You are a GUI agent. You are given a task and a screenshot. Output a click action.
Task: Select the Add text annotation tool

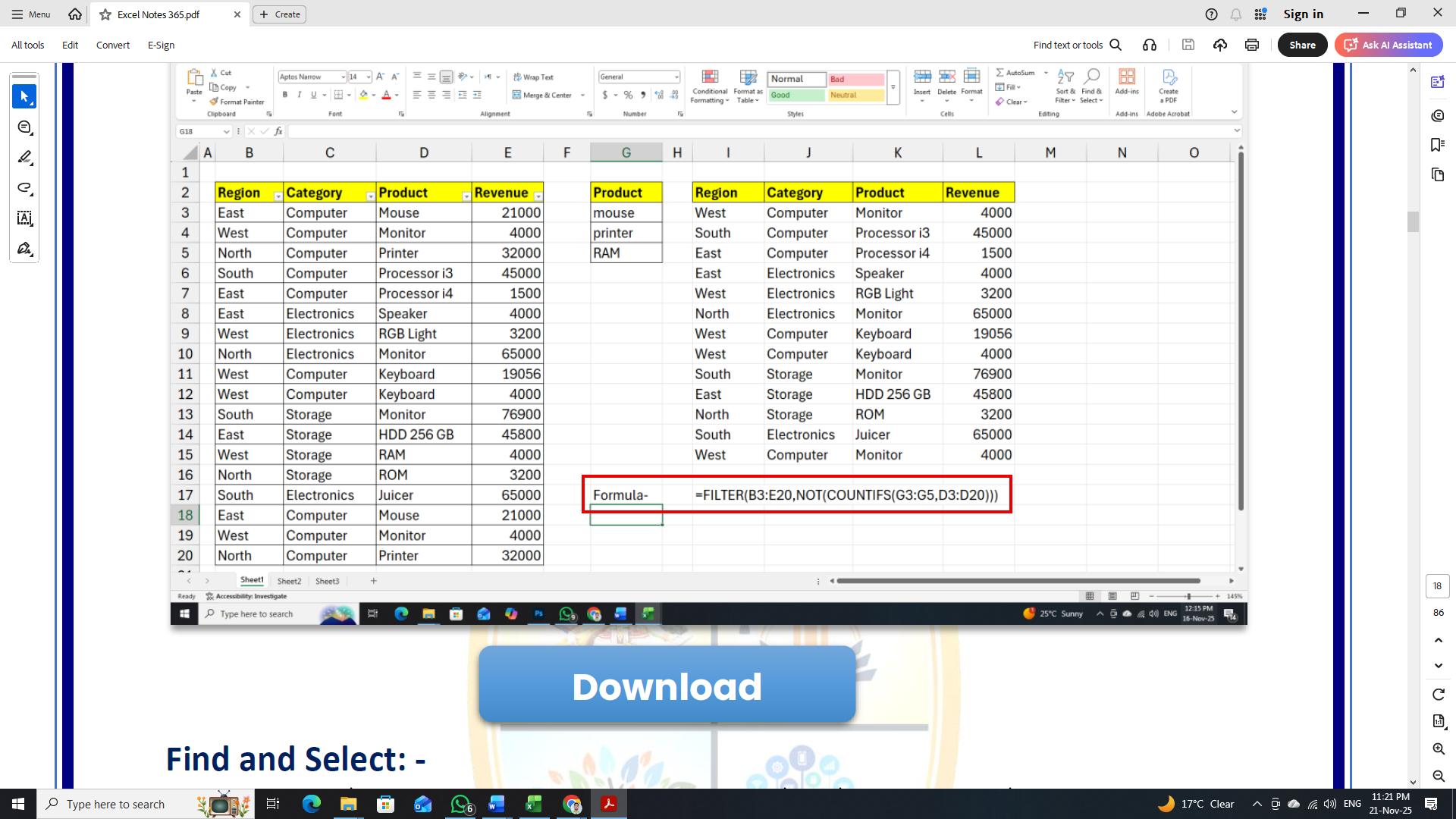click(x=25, y=218)
